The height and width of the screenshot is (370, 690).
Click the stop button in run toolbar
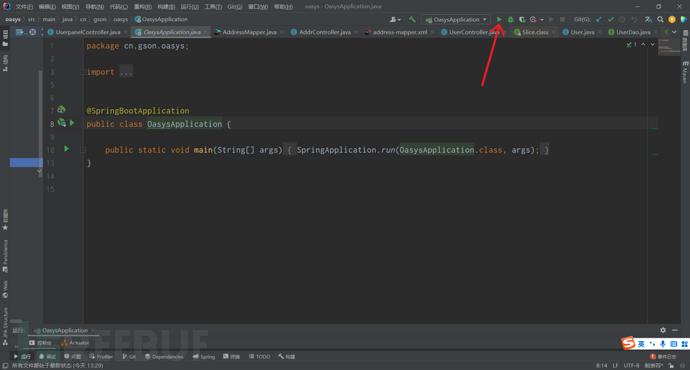[x=562, y=19]
